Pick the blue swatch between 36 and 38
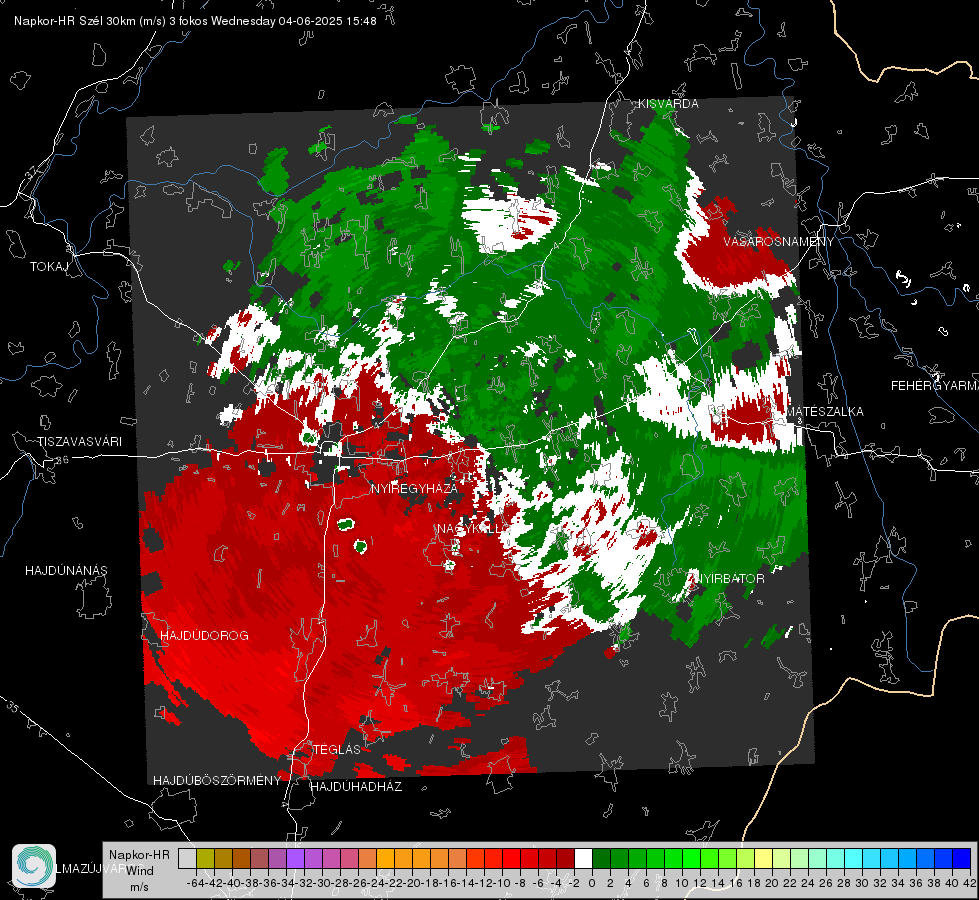Screen dimensions: 979x900 click(925, 858)
